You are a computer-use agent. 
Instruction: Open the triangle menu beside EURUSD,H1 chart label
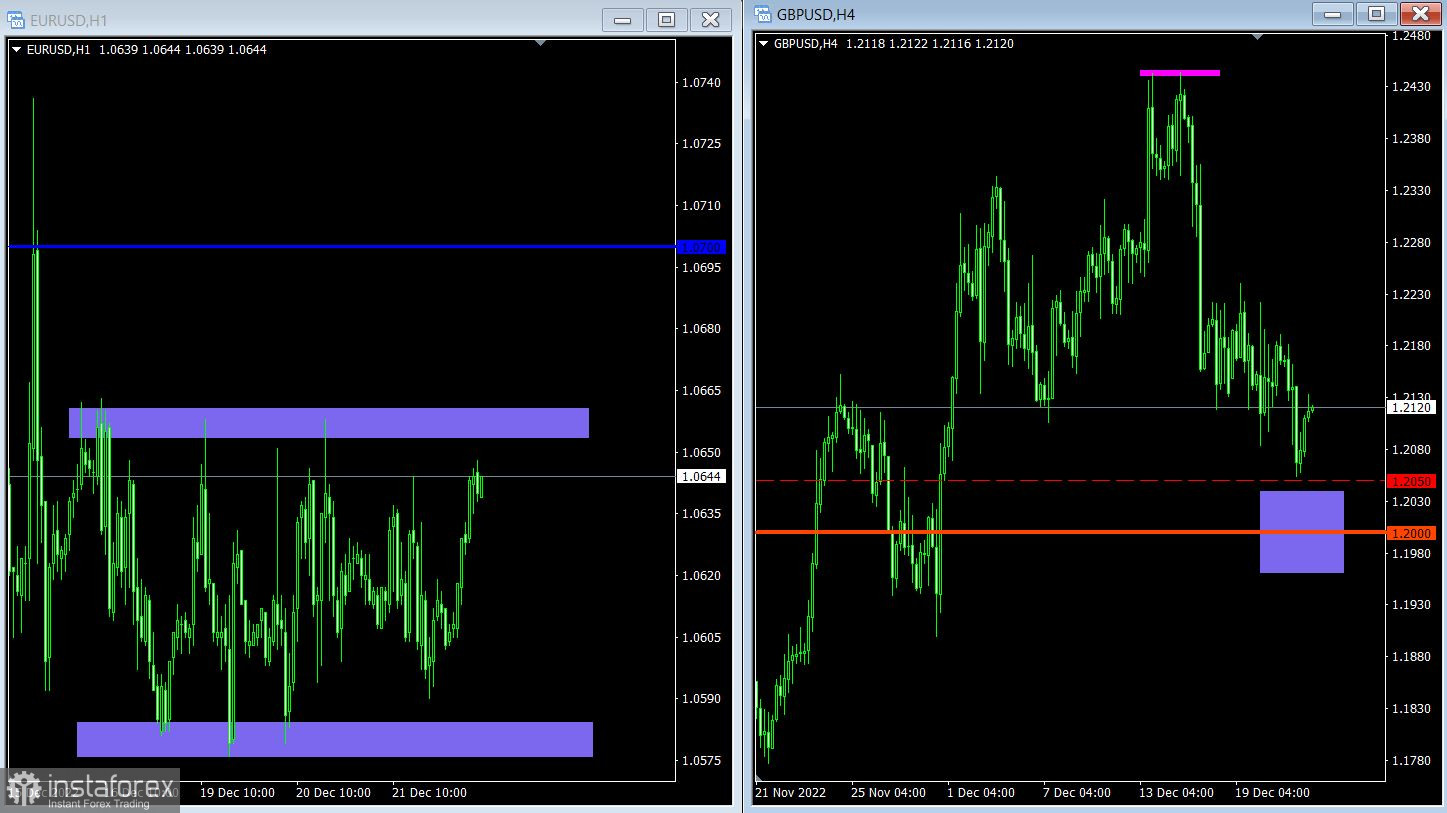coord(16,49)
